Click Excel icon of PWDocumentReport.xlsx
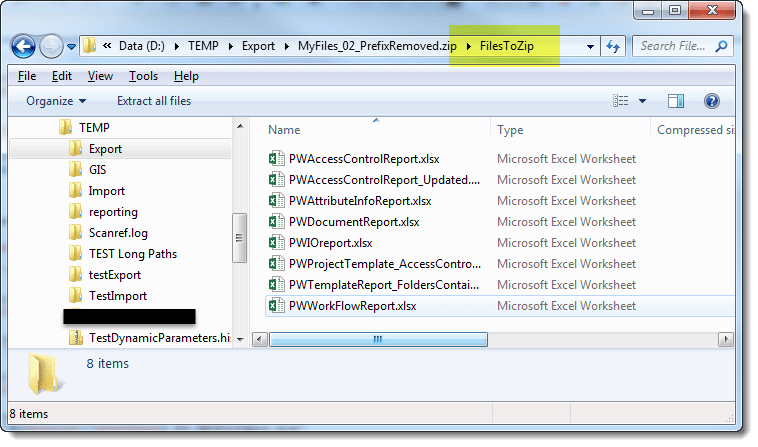The width and height of the screenshot is (758, 447). [276, 222]
